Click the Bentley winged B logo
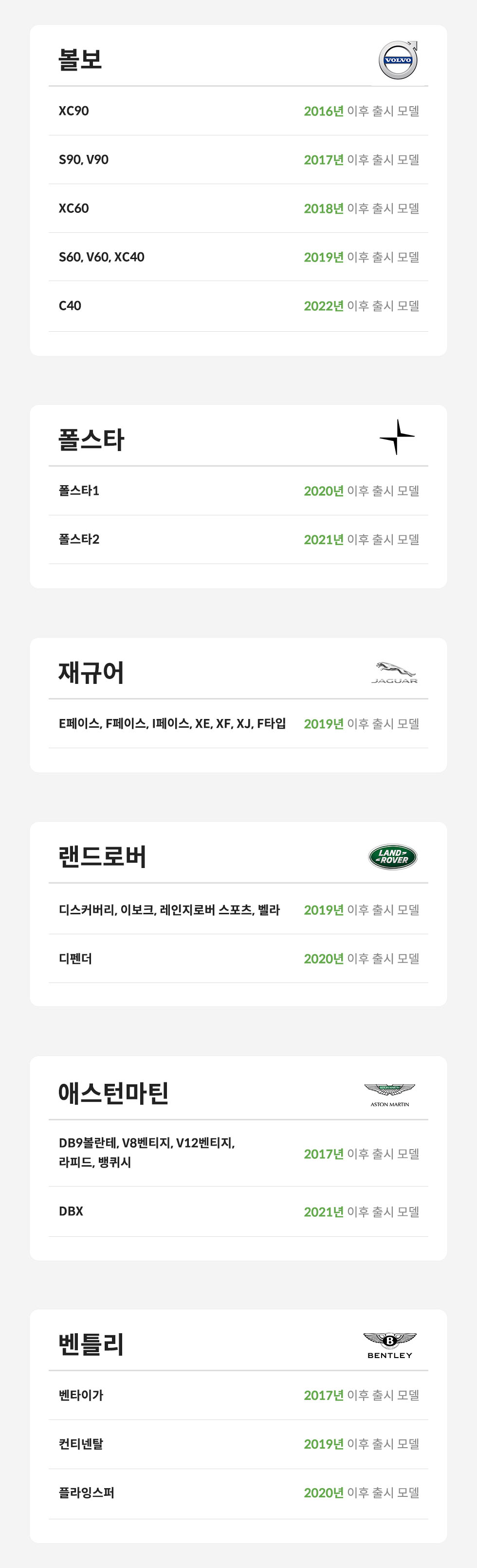Viewport: 477px width, 1568px height. coord(389,1345)
